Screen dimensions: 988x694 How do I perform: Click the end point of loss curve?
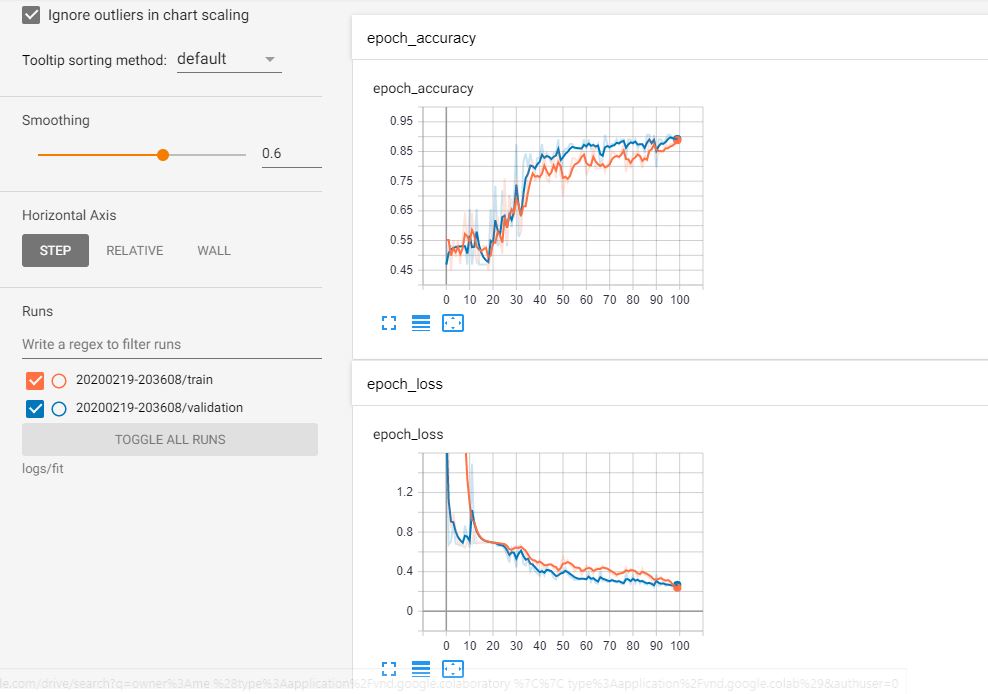(677, 586)
